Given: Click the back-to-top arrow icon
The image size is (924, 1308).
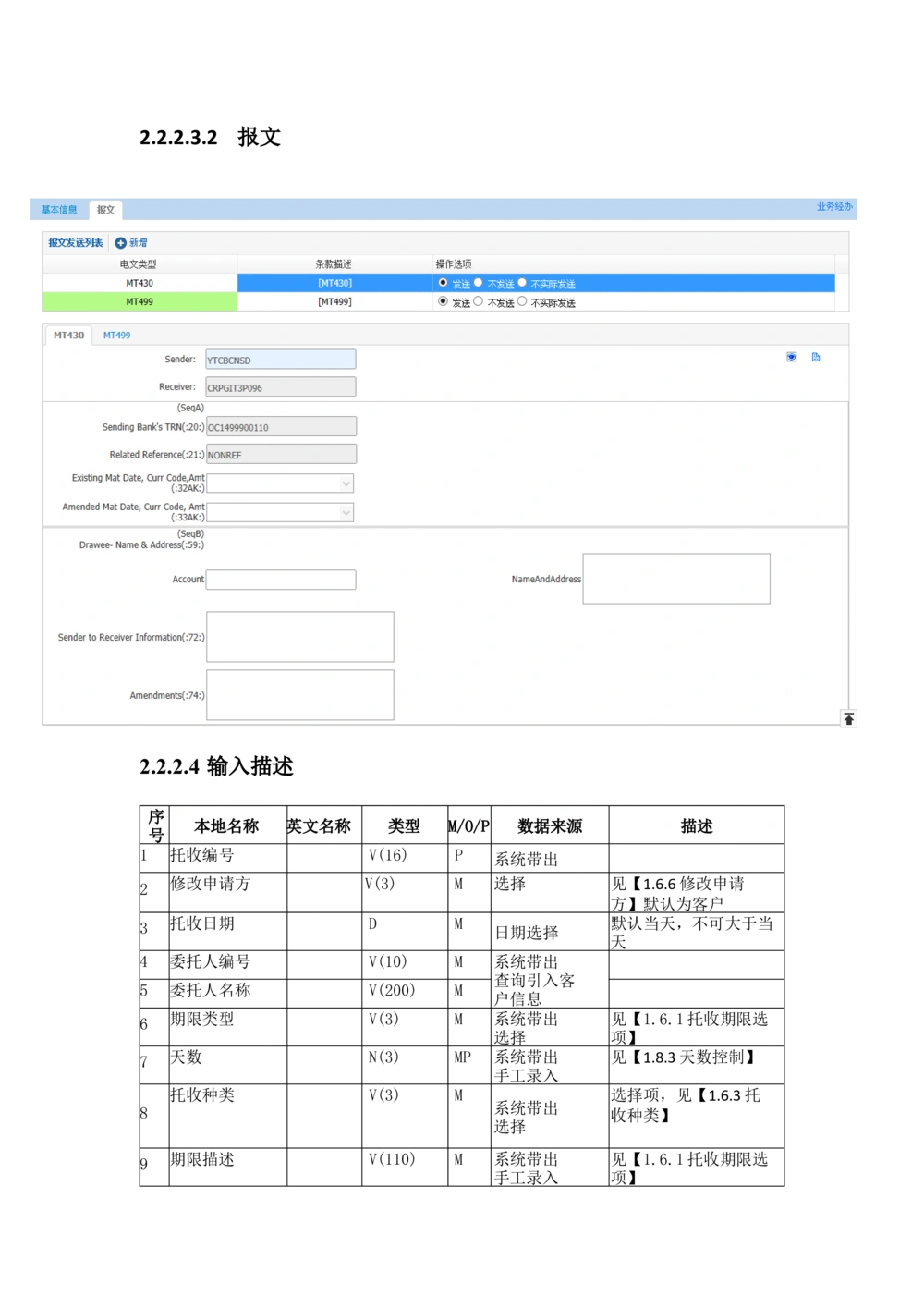Looking at the screenshot, I should click(x=848, y=718).
